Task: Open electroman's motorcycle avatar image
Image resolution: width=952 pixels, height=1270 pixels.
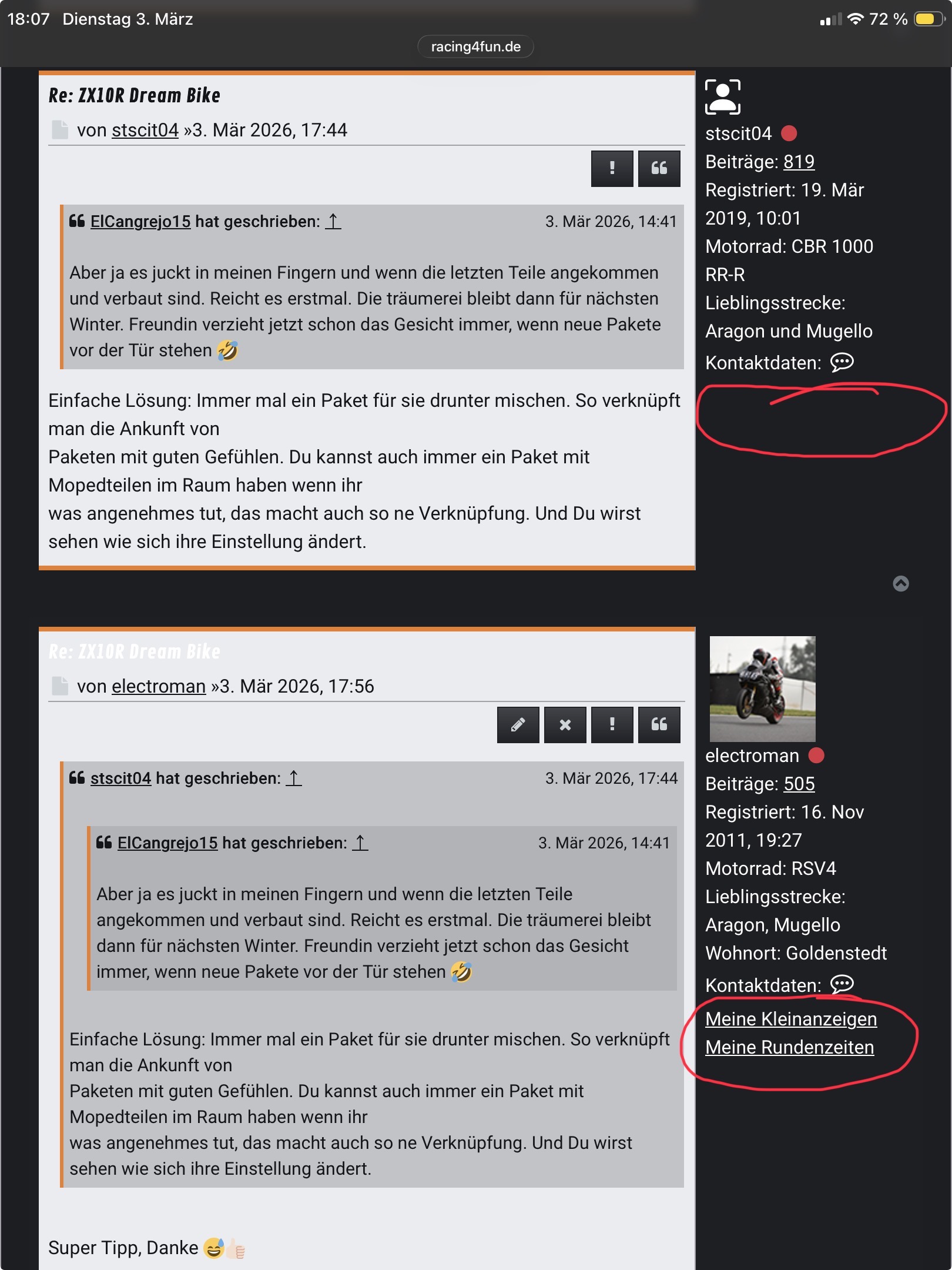Action: (x=762, y=689)
